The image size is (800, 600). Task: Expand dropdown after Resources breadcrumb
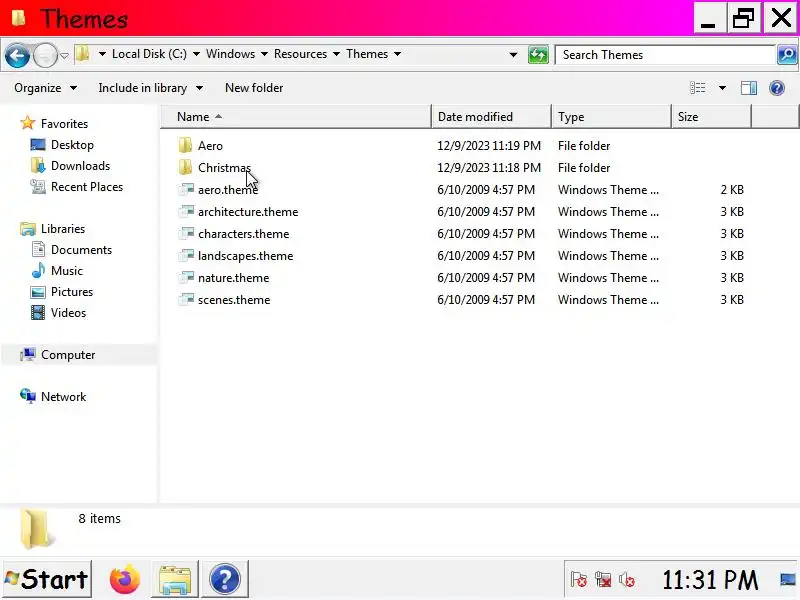tap(336, 54)
